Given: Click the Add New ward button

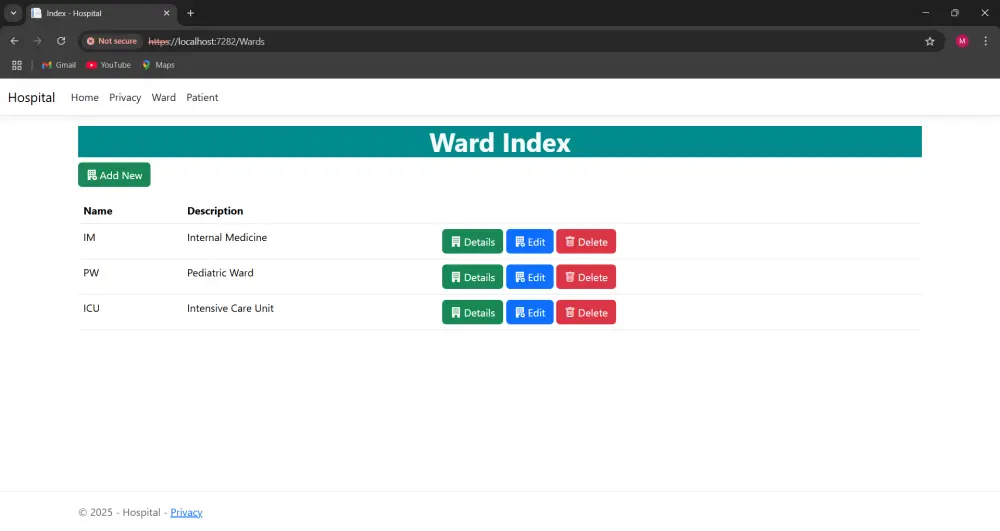Looking at the screenshot, I should 114,175.
